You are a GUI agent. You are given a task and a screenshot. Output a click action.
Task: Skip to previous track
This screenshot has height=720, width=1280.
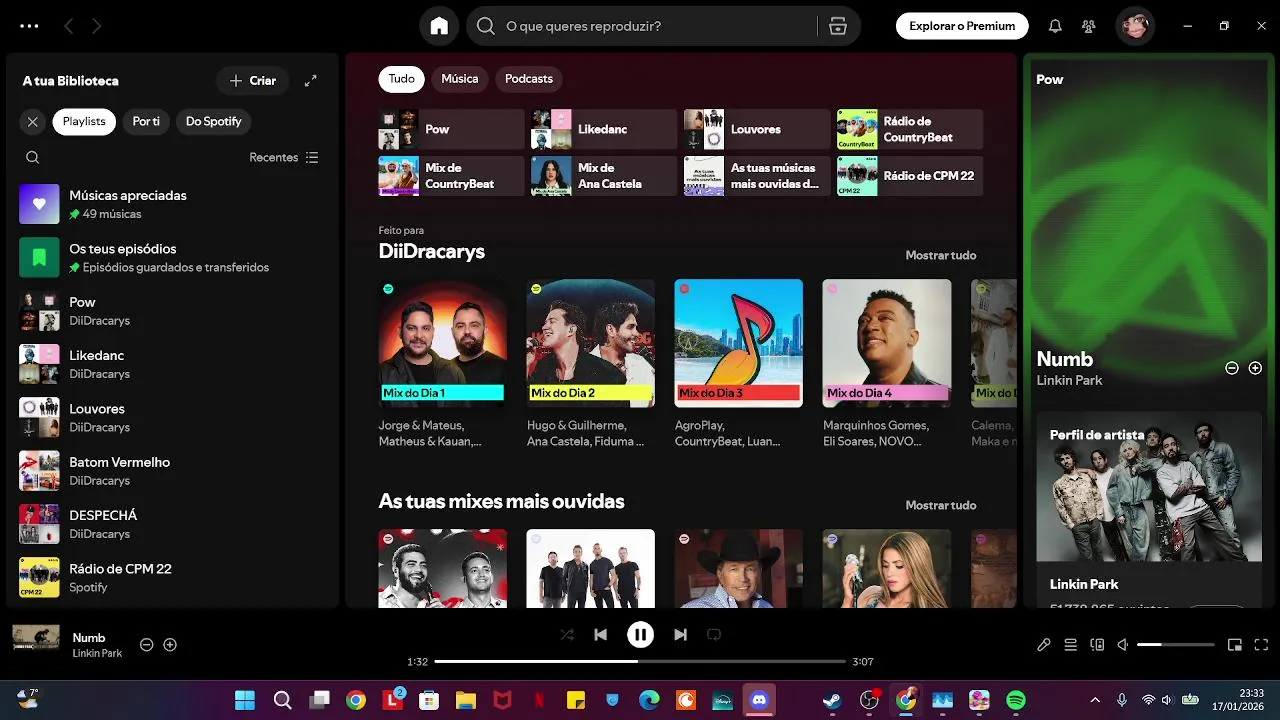(x=600, y=634)
